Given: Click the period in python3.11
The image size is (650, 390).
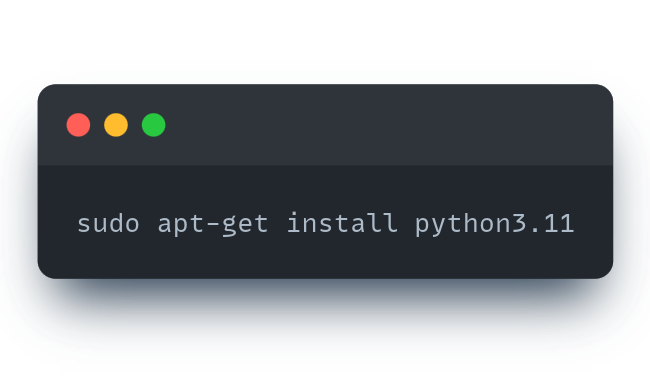Looking at the screenshot, I should (535, 231).
